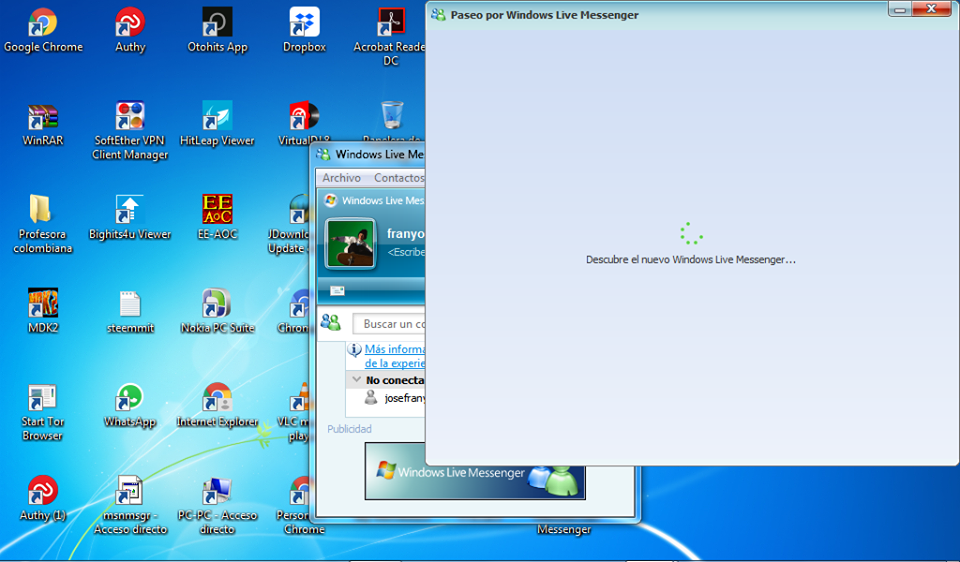960x562 pixels.
Task: Open PC-PC - Acceso directo shortcut
Action: pyautogui.click(x=217, y=506)
